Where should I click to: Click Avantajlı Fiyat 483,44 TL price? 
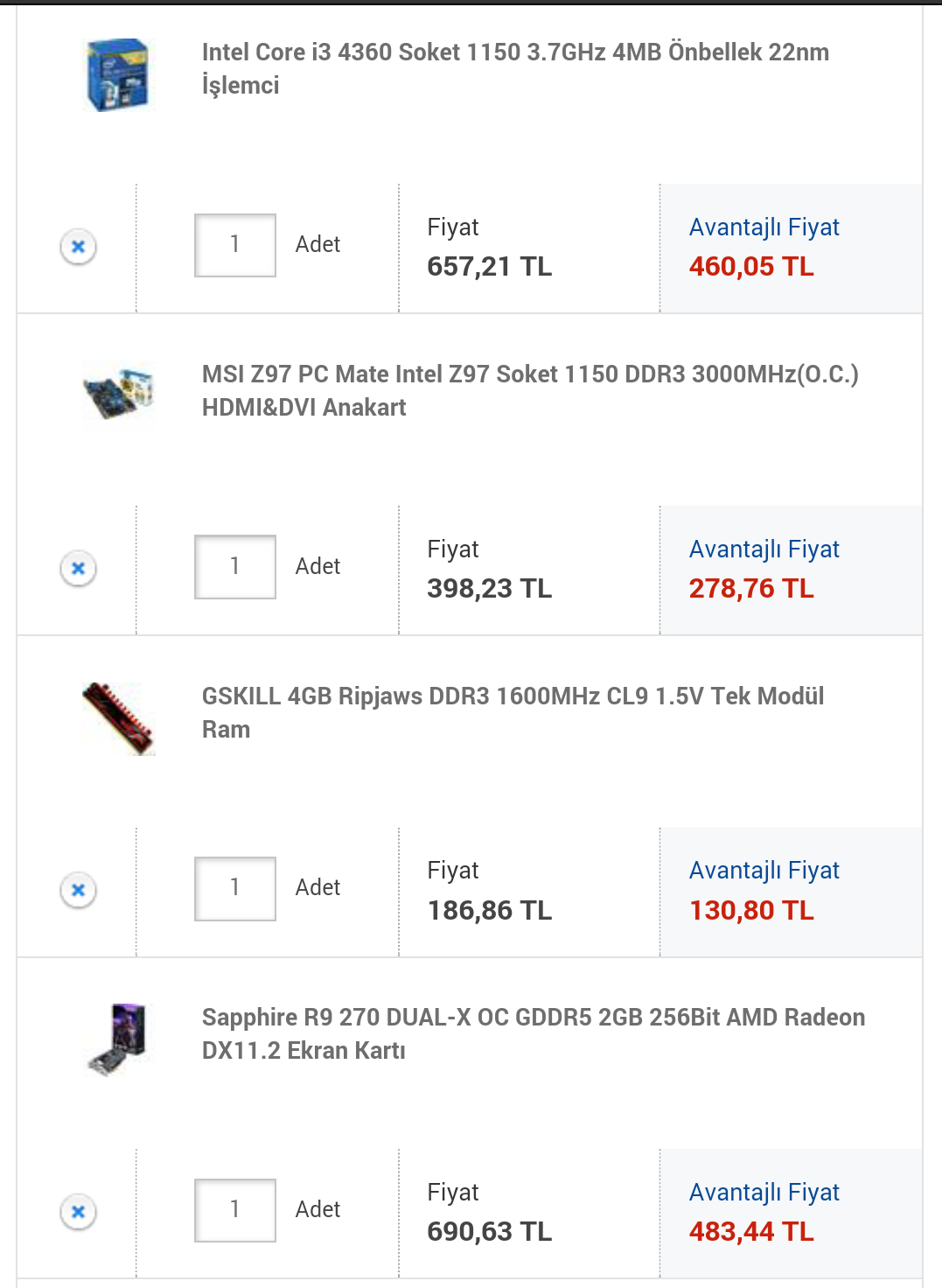click(x=751, y=1231)
